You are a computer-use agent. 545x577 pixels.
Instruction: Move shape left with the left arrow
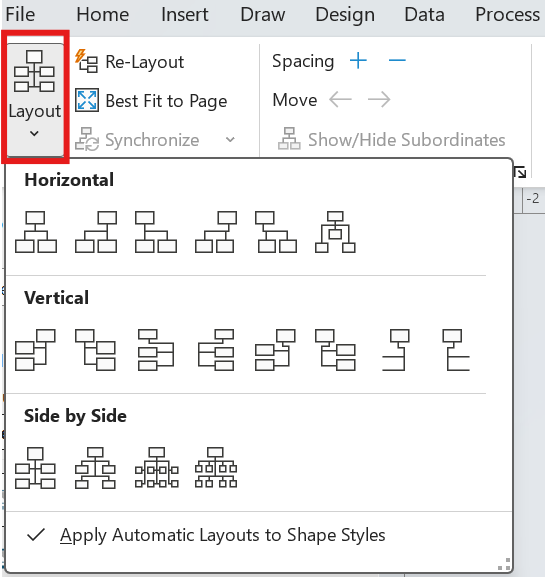[340, 99]
